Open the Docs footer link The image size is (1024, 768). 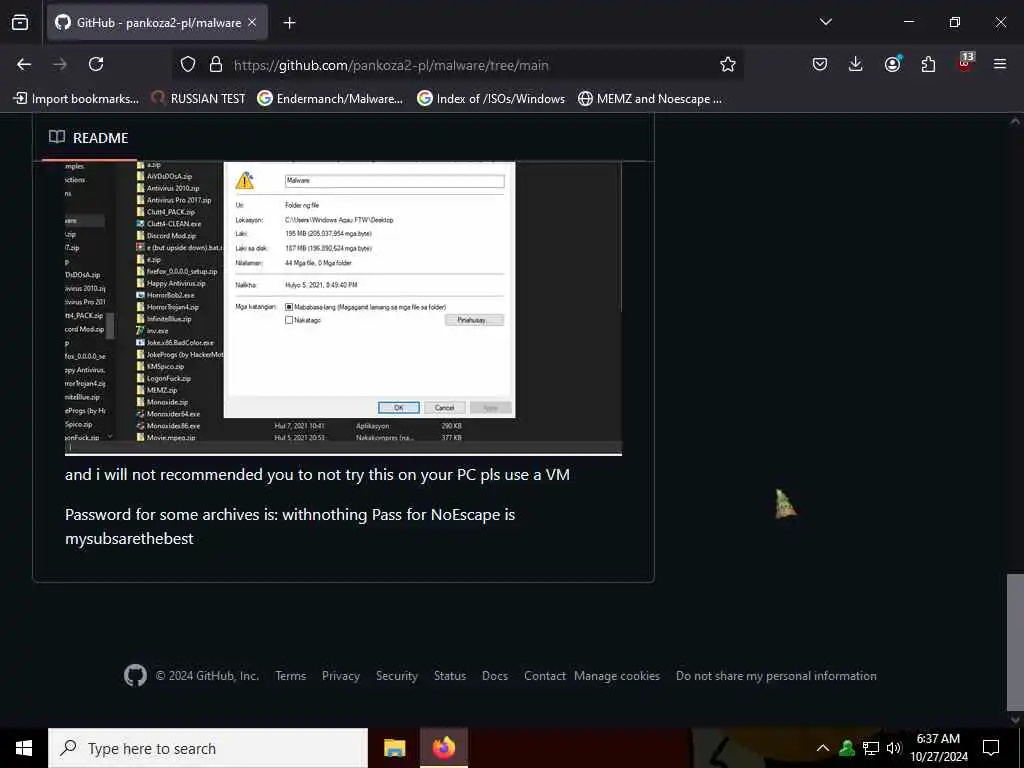pyautogui.click(x=495, y=676)
